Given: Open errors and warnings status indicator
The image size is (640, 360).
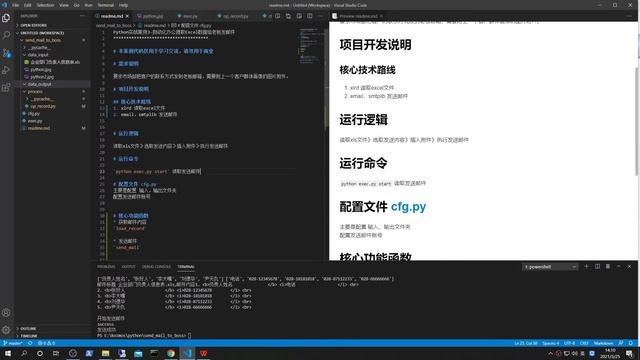Looking at the screenshot, I should point(47,343).
